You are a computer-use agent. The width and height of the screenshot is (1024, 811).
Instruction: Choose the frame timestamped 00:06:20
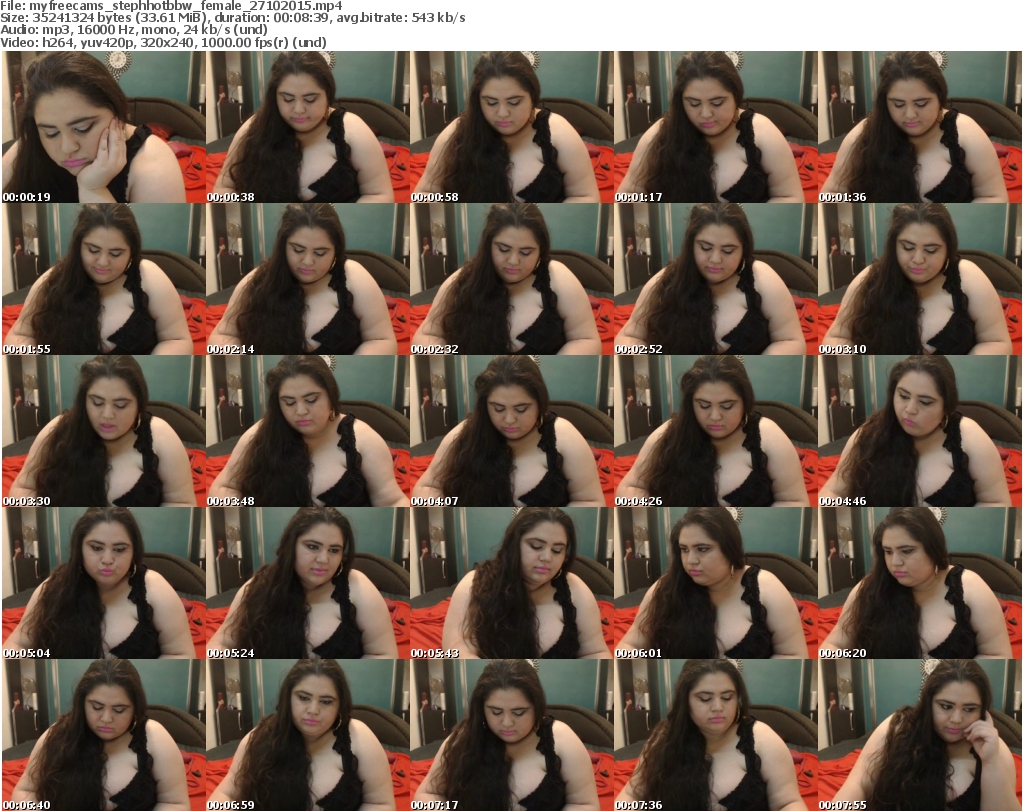[920, 583]
